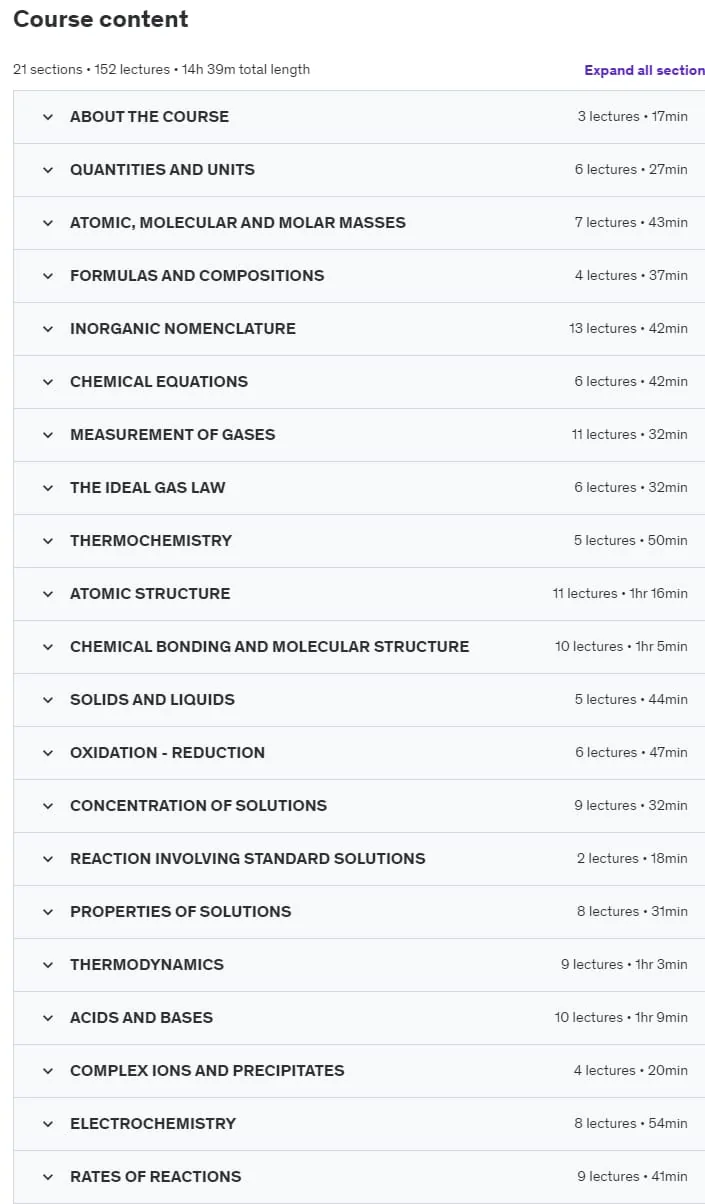Click the chevron icon next to FORMULAS AND COMPOSITIONS
The height and width of the screenshot is (1204, 705).
pyautogui.click(x=47, y=276)
